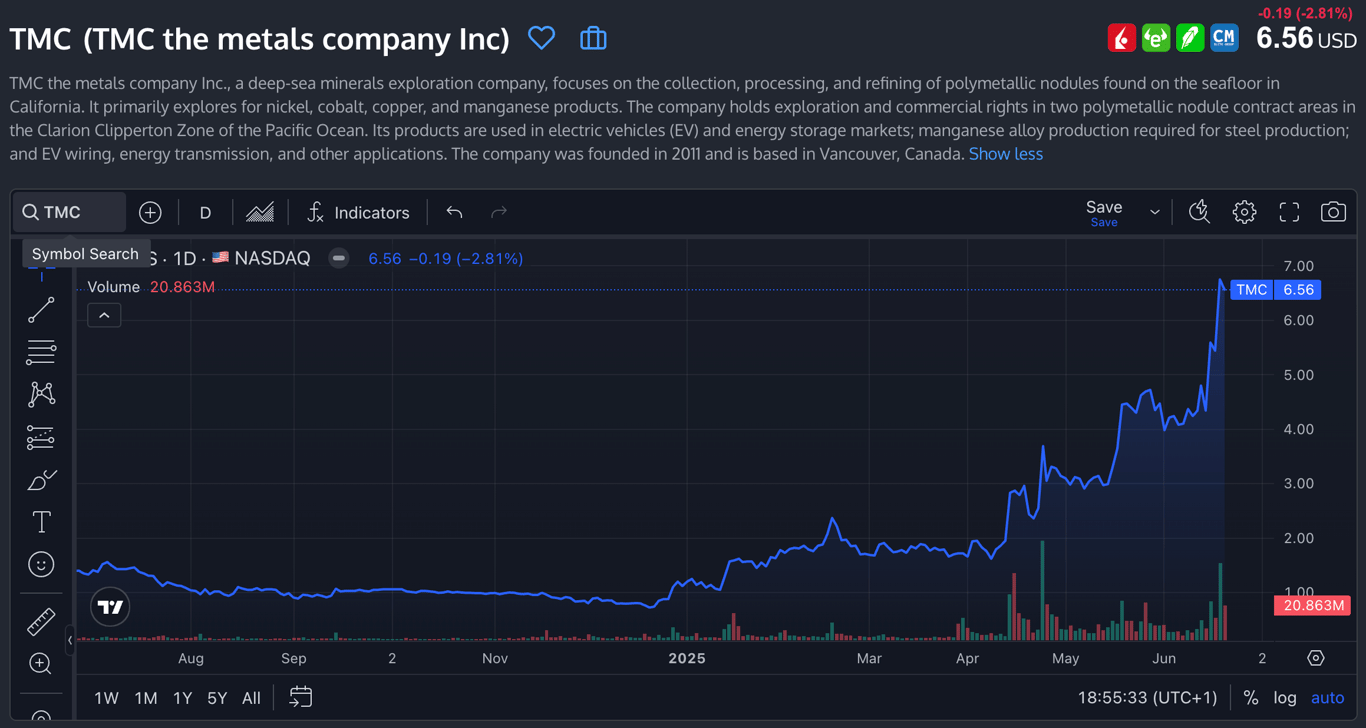Choose the text annotation tool
The width and height of the screenshot is (1366, 728).
click(x=41, y=522)
